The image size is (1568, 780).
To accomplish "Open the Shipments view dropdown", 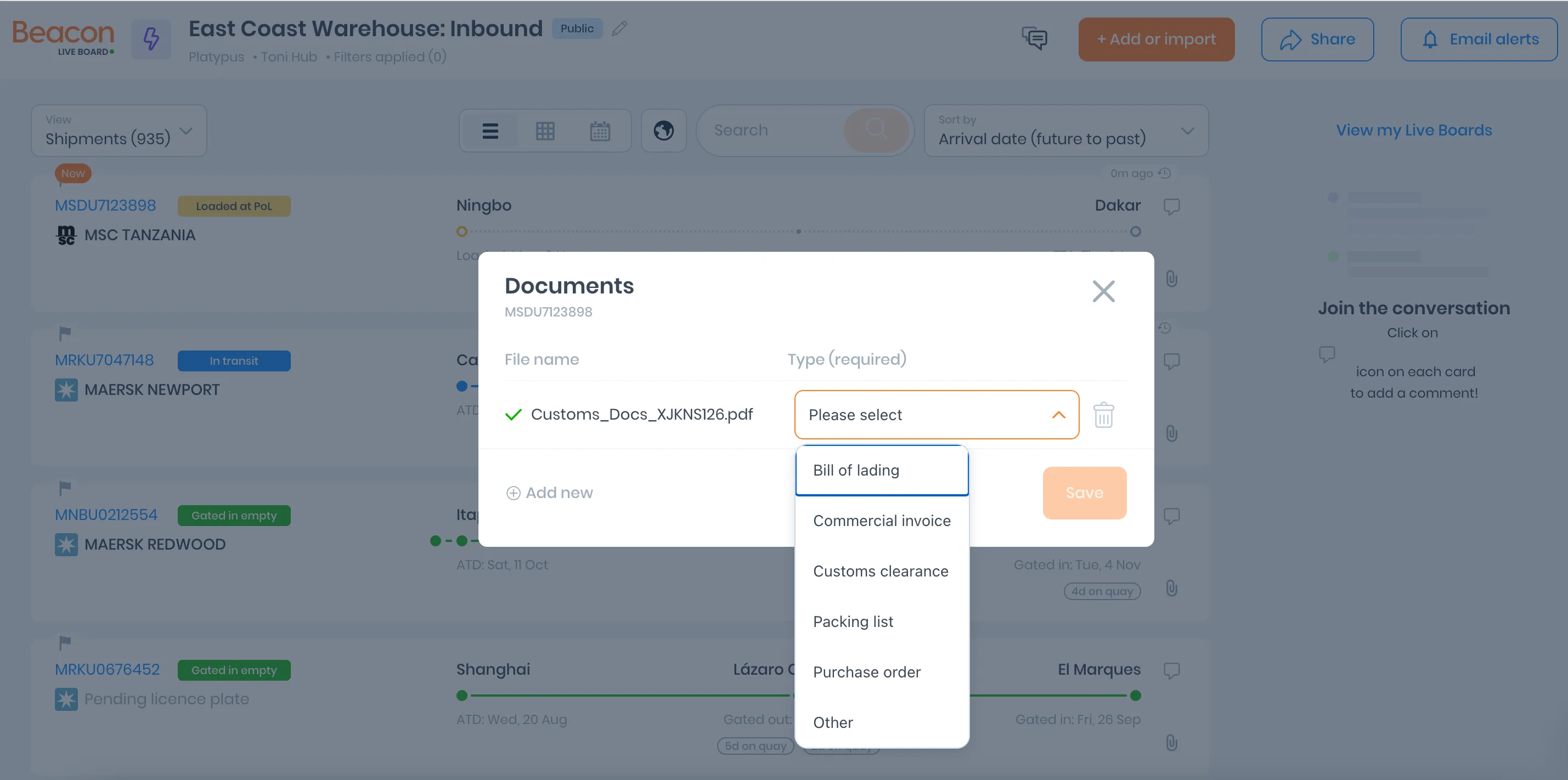I will [x=119, y=131].
